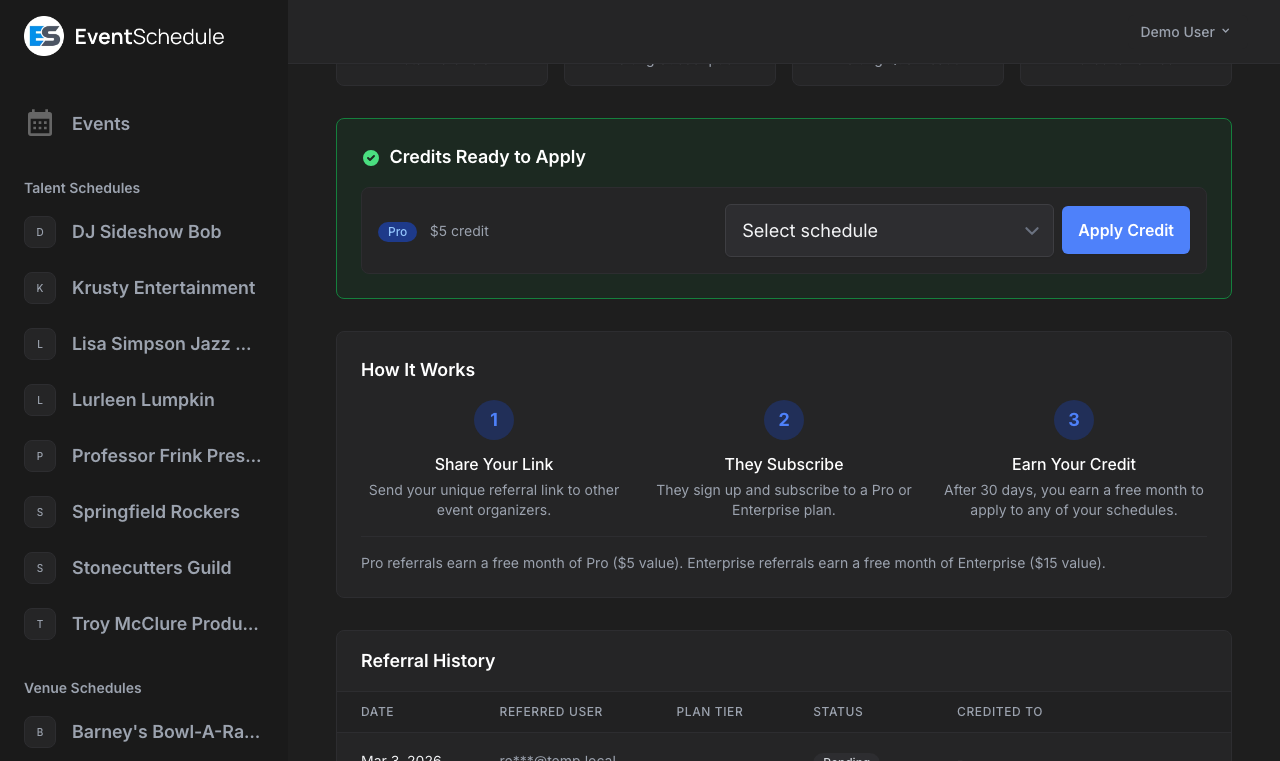Select Lurleen Lumpkin in the sidebar
This screenshot has height=761, width=1280.
click(143, 400)
